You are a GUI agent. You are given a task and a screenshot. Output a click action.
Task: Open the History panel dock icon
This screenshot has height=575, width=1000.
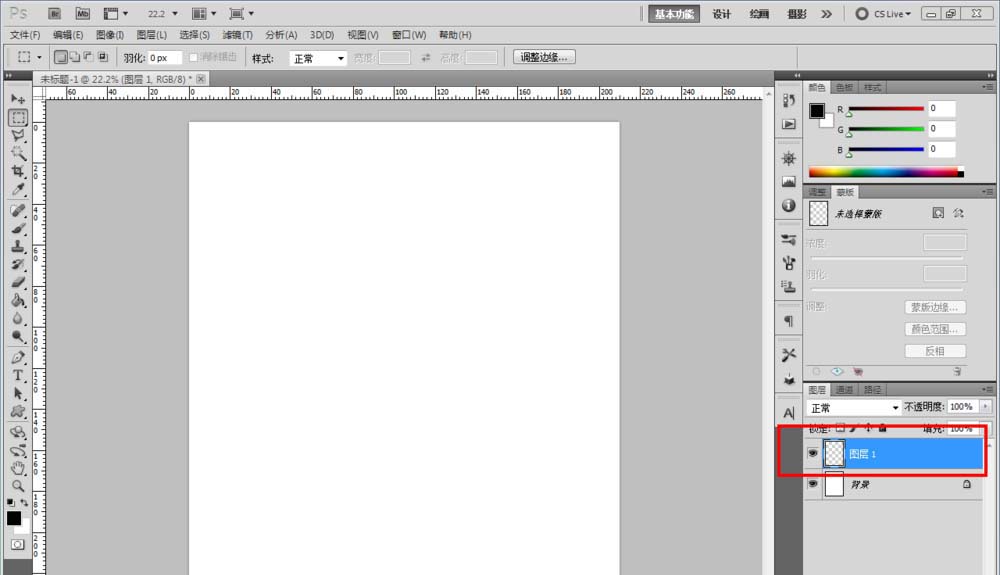click(x=789, y=100)
